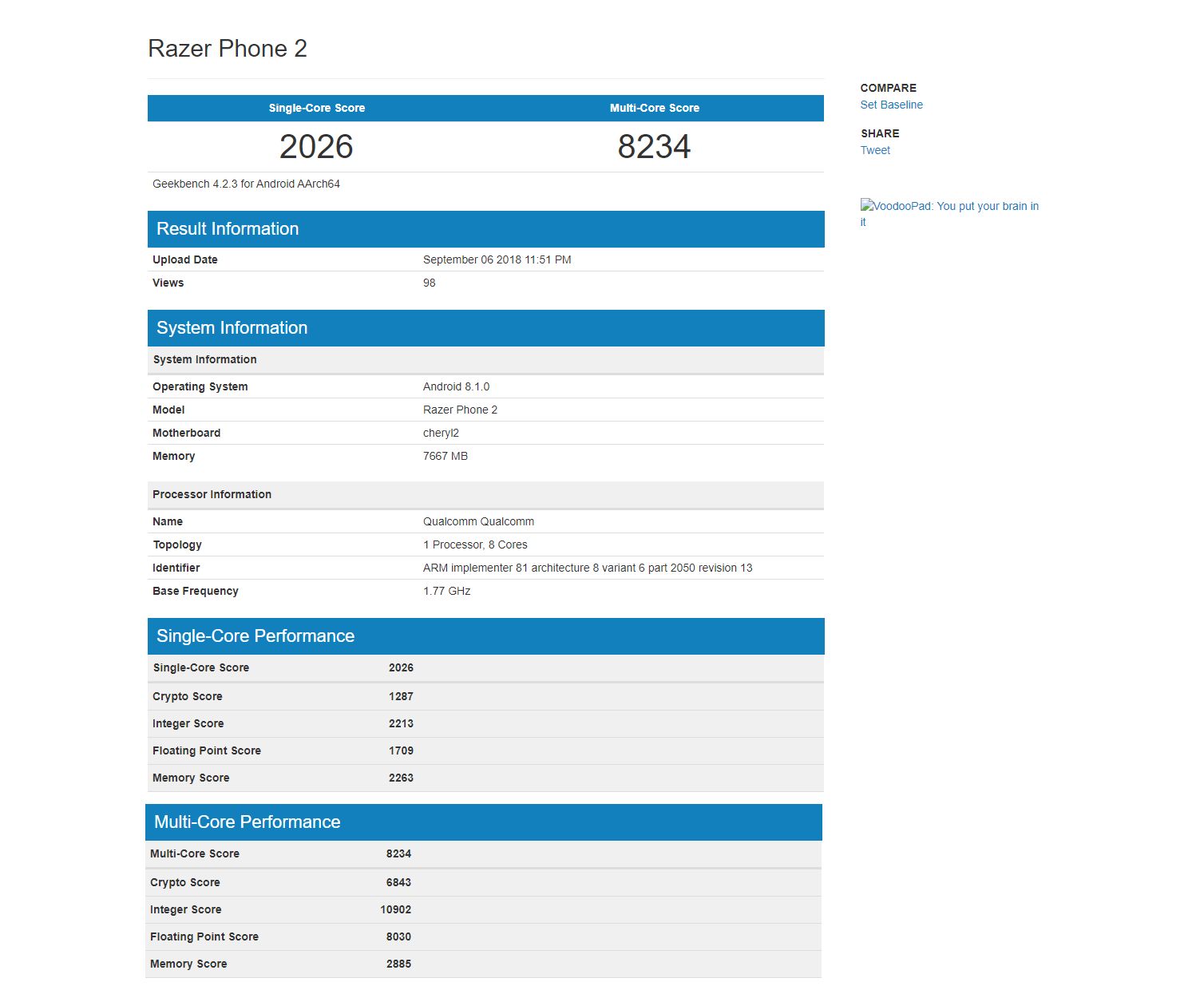This screenshot has width=1204, height=986.
Task: Select the 1 Processor, 8 Cores value
Action: 475,544
